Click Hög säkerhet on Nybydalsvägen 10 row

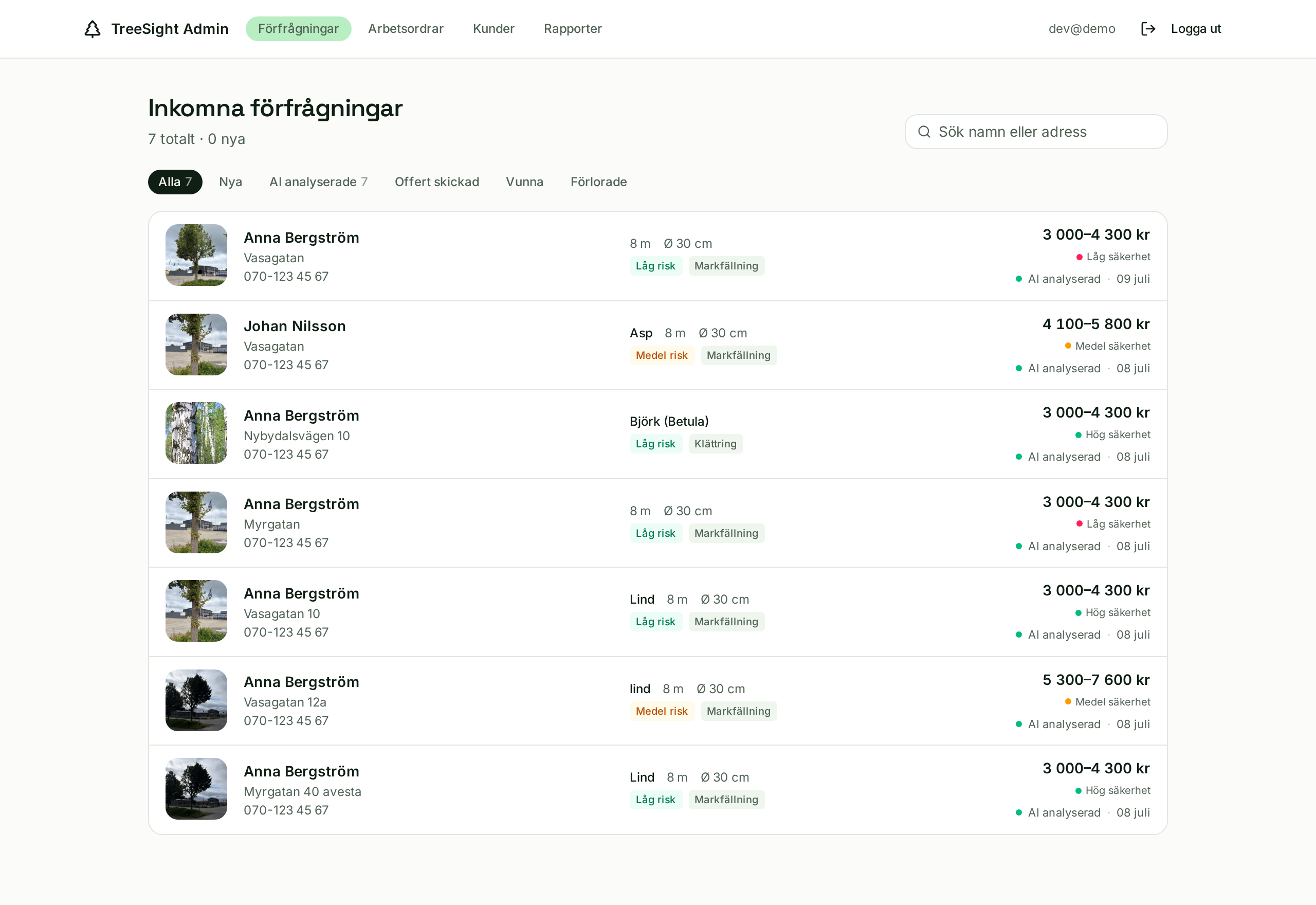1112,435
